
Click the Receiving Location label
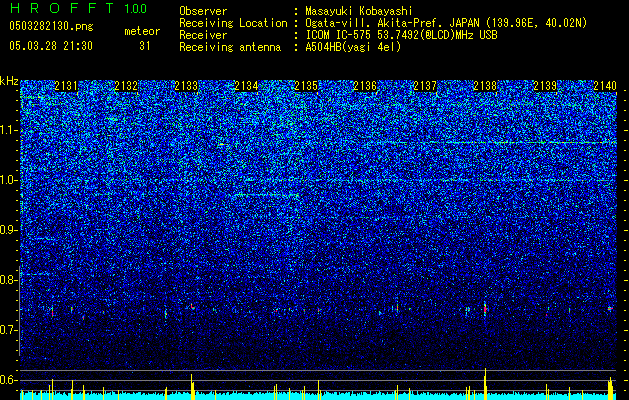pos(233,23)
